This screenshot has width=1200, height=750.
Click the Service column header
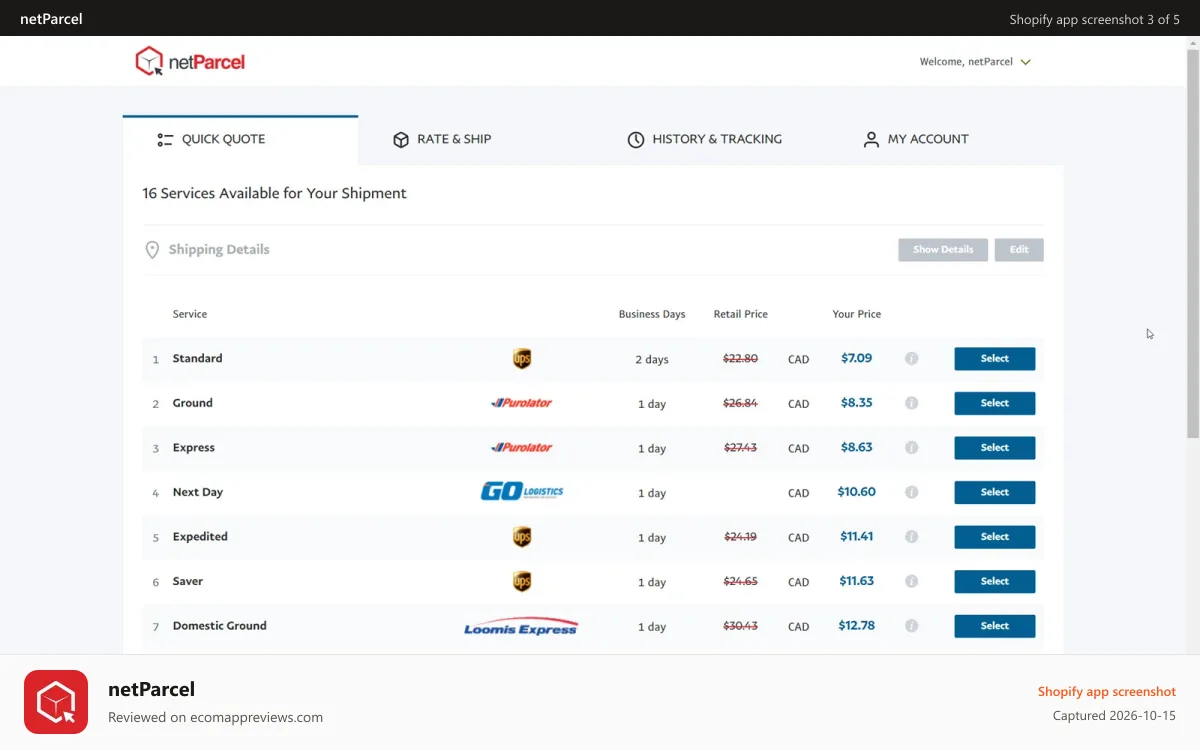190,314
